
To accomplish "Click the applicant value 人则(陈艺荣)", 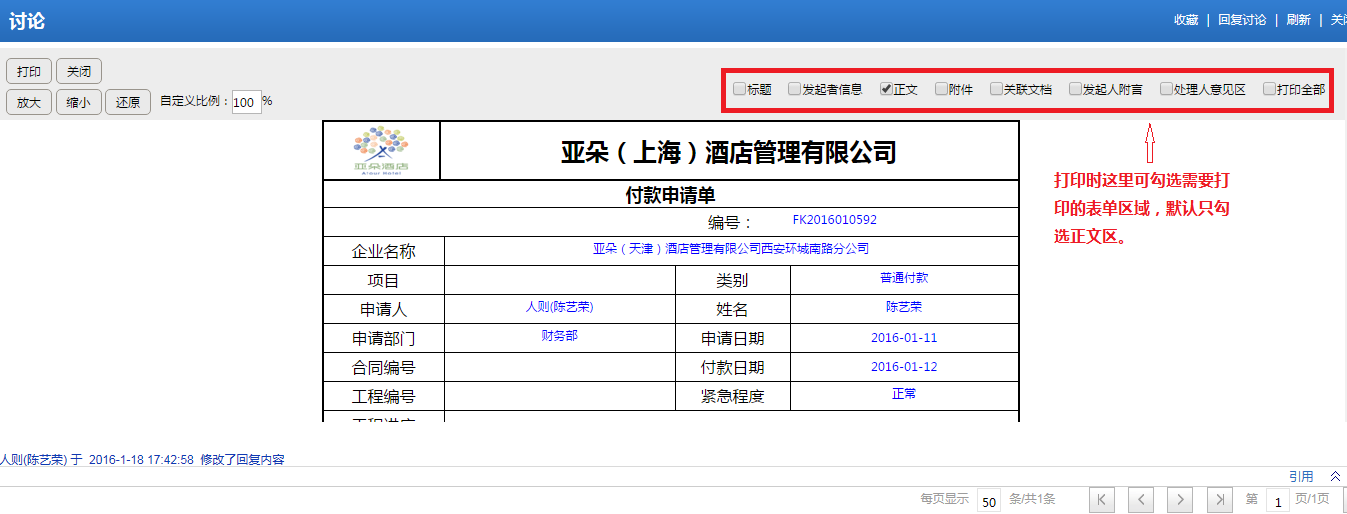I will point(559,306).
